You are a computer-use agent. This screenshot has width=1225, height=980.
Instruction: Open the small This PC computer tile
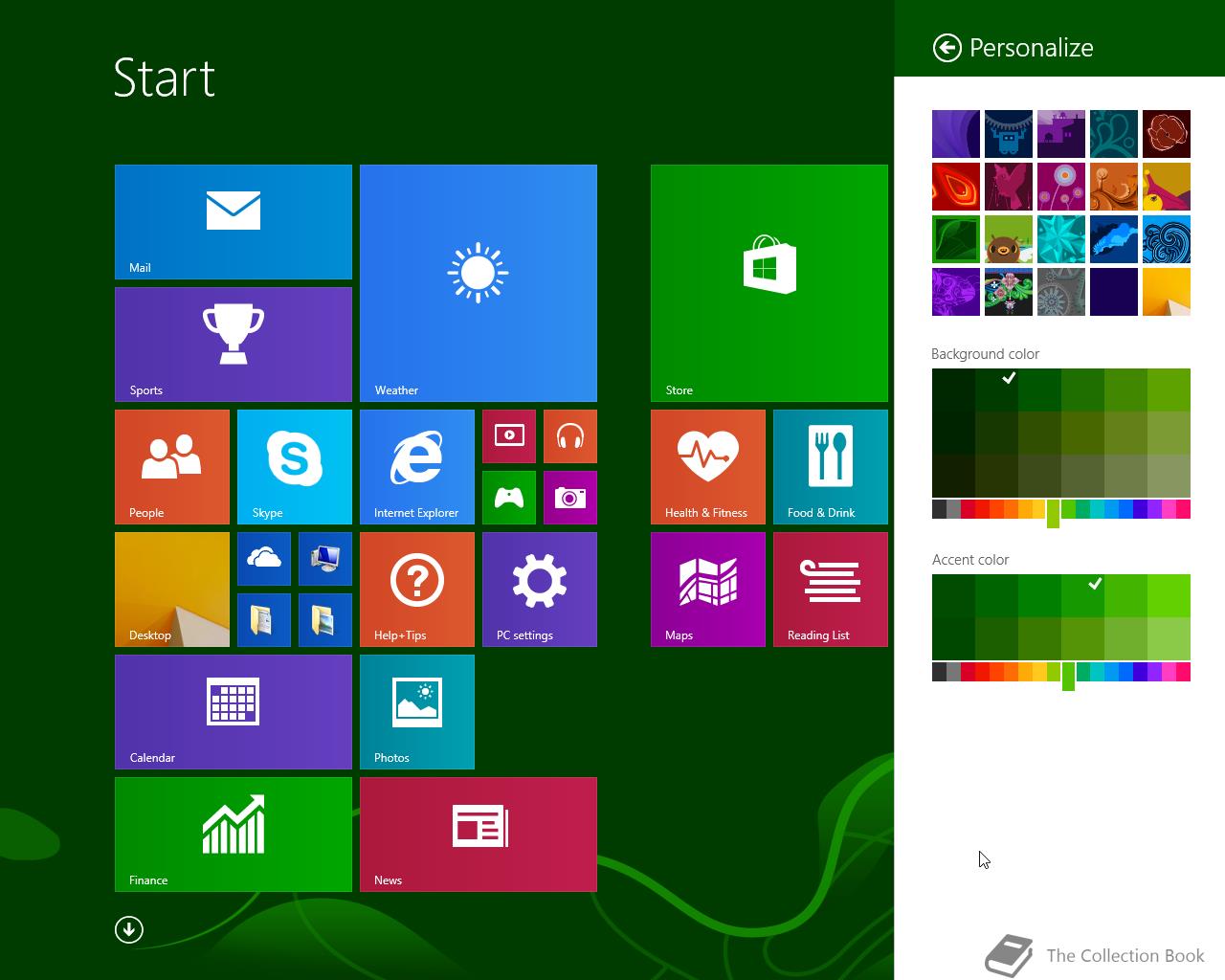point(325,559)
